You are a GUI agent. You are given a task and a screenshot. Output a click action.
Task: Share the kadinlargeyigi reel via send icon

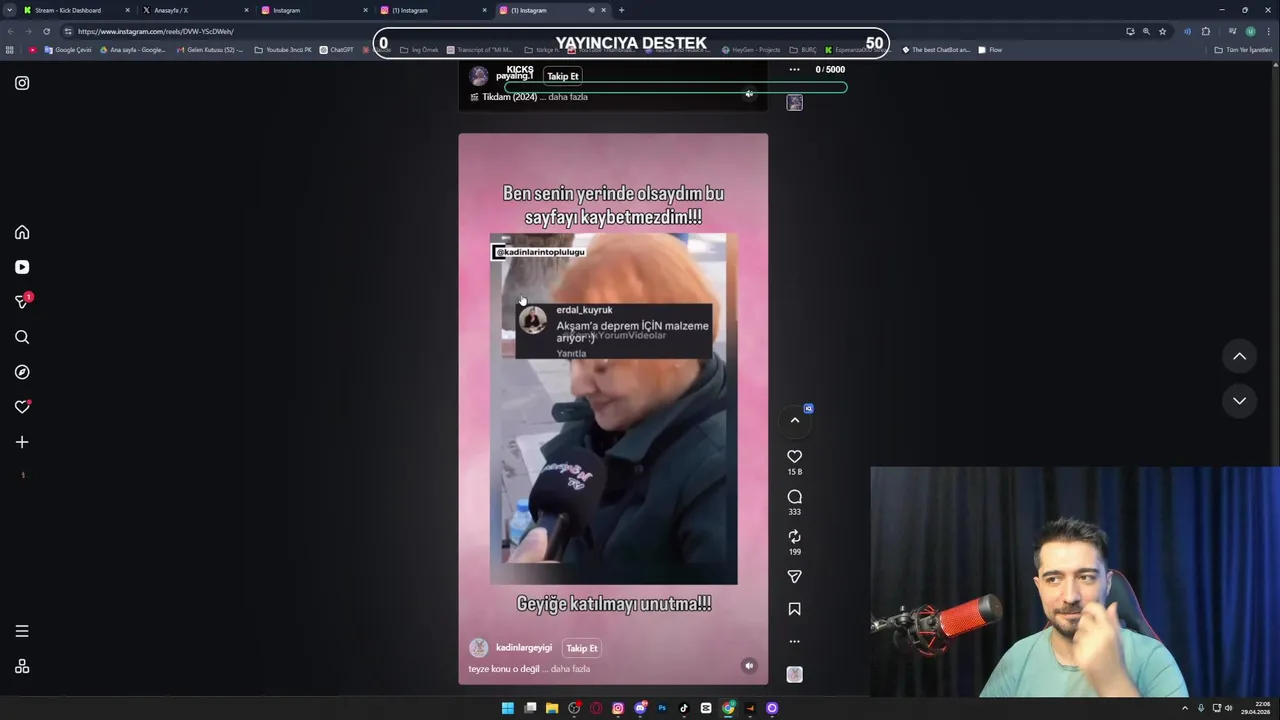pos(795,577)
